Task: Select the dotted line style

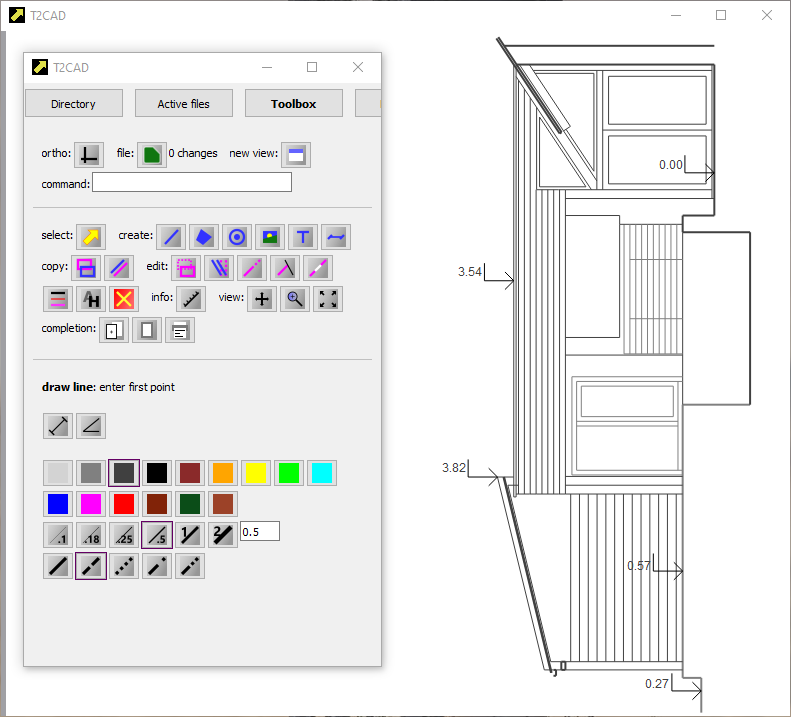Action: 124,566
